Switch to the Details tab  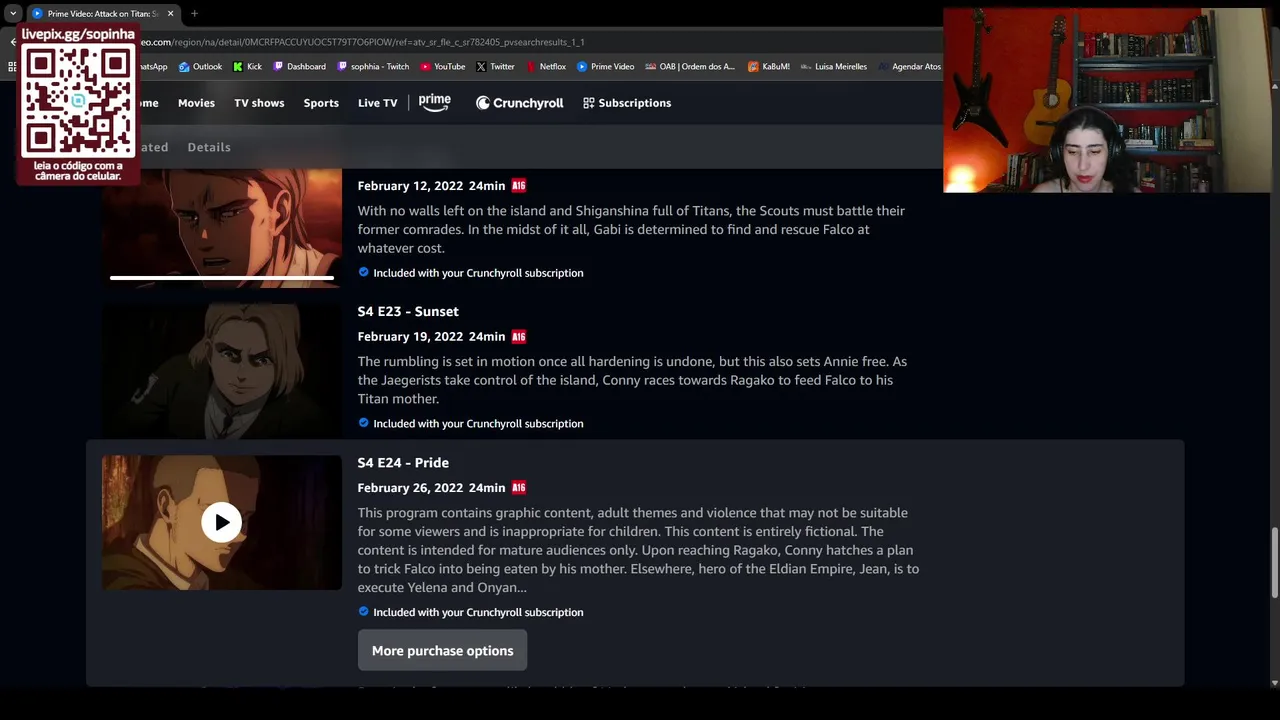209,147
